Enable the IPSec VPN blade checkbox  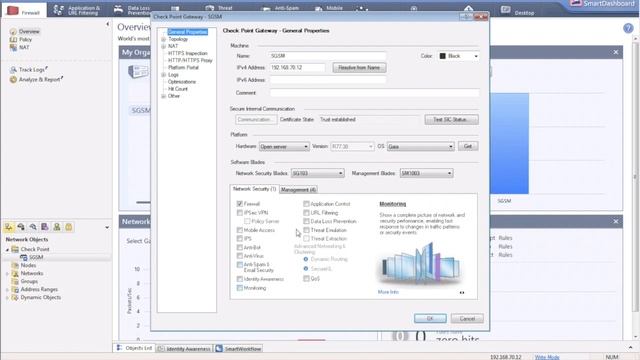click(x=240, y=213)
